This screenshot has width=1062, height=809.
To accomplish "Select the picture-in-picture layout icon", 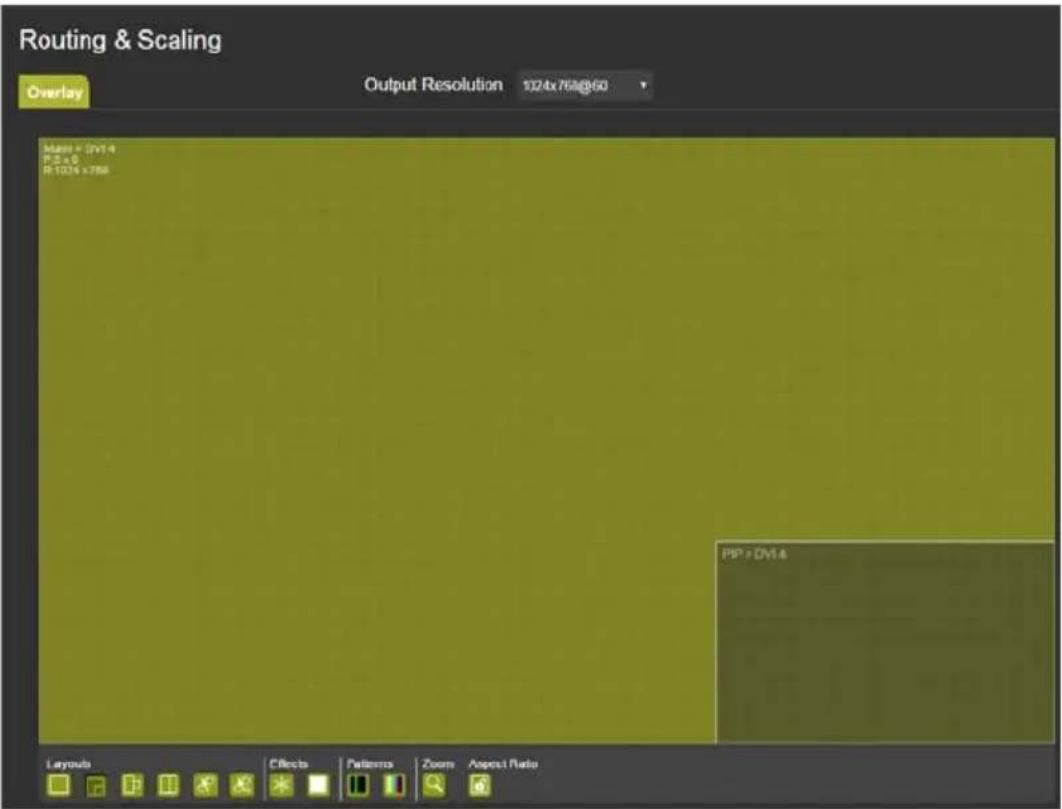I will 95,786.
